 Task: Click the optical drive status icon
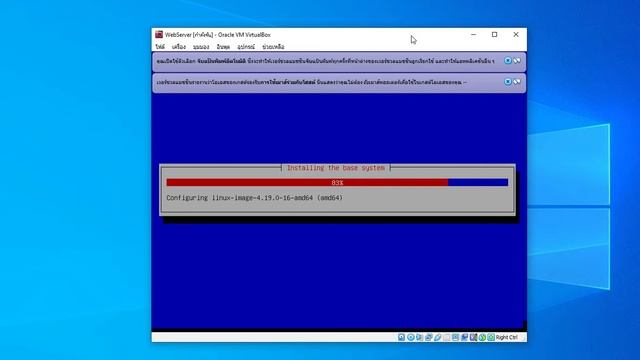411,337
